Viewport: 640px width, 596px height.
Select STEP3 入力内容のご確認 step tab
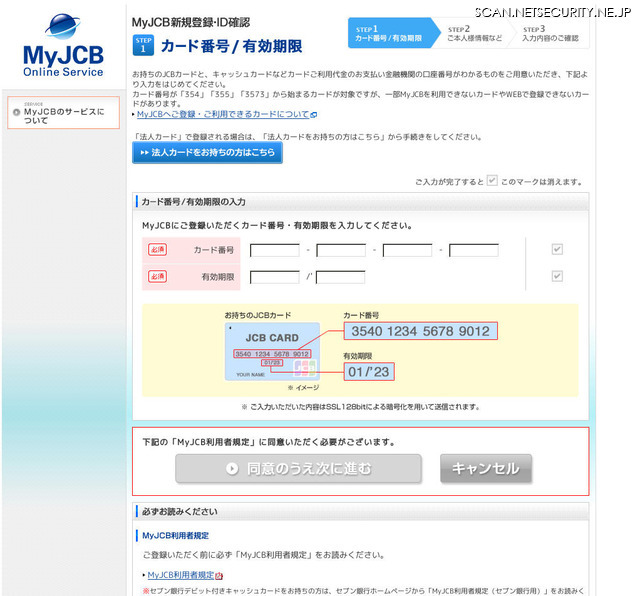(x=550, y=33)
